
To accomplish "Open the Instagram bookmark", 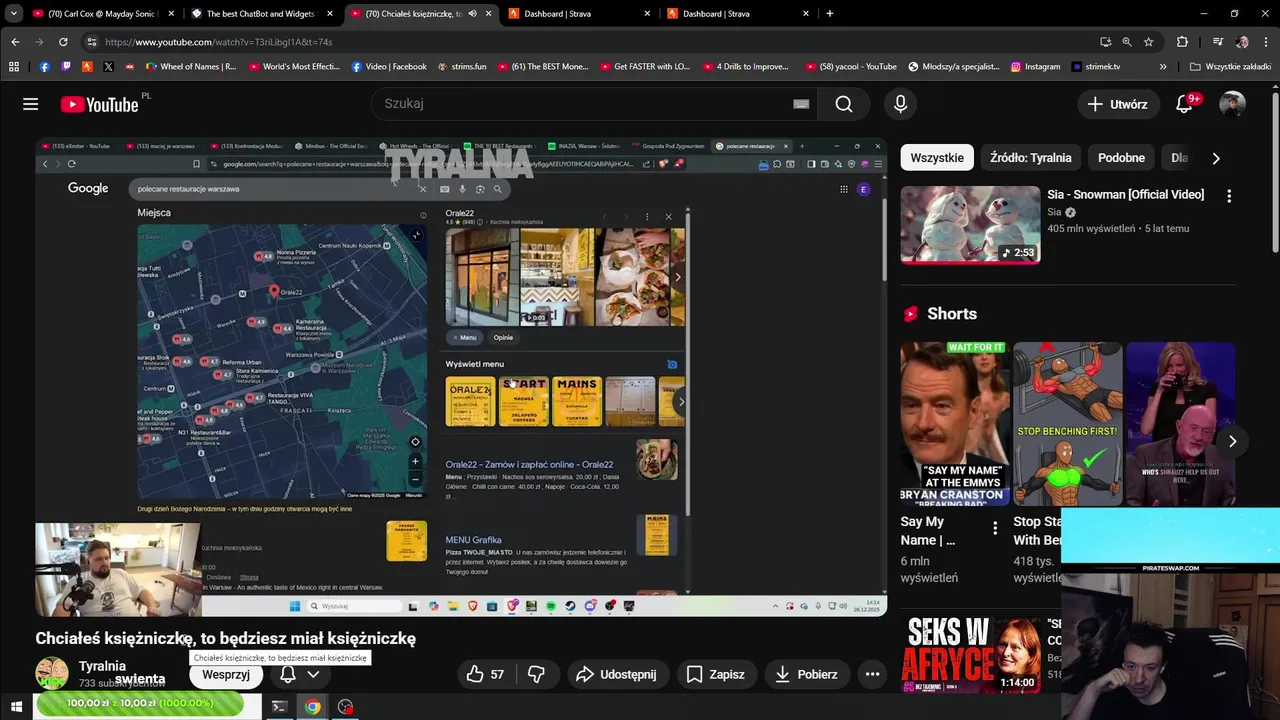I will [1035, 67].
